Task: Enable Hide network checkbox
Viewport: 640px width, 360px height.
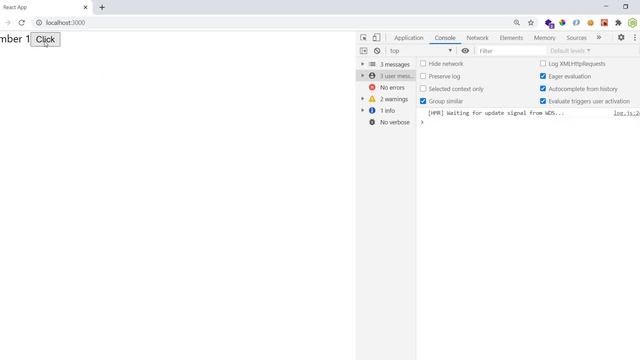Action: tap(423, 64)
